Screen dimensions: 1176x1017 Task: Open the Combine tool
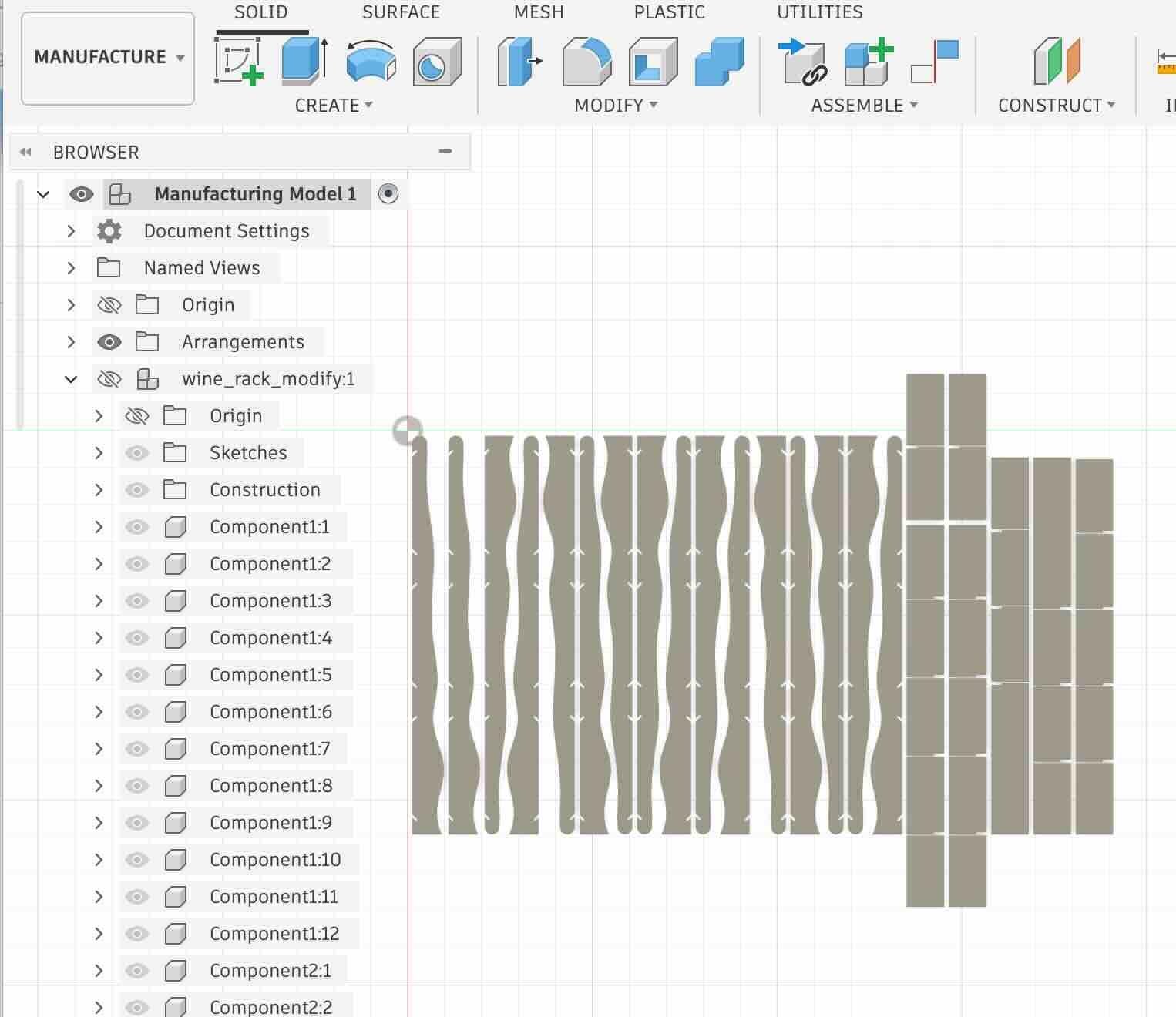[x=719, y=60]
